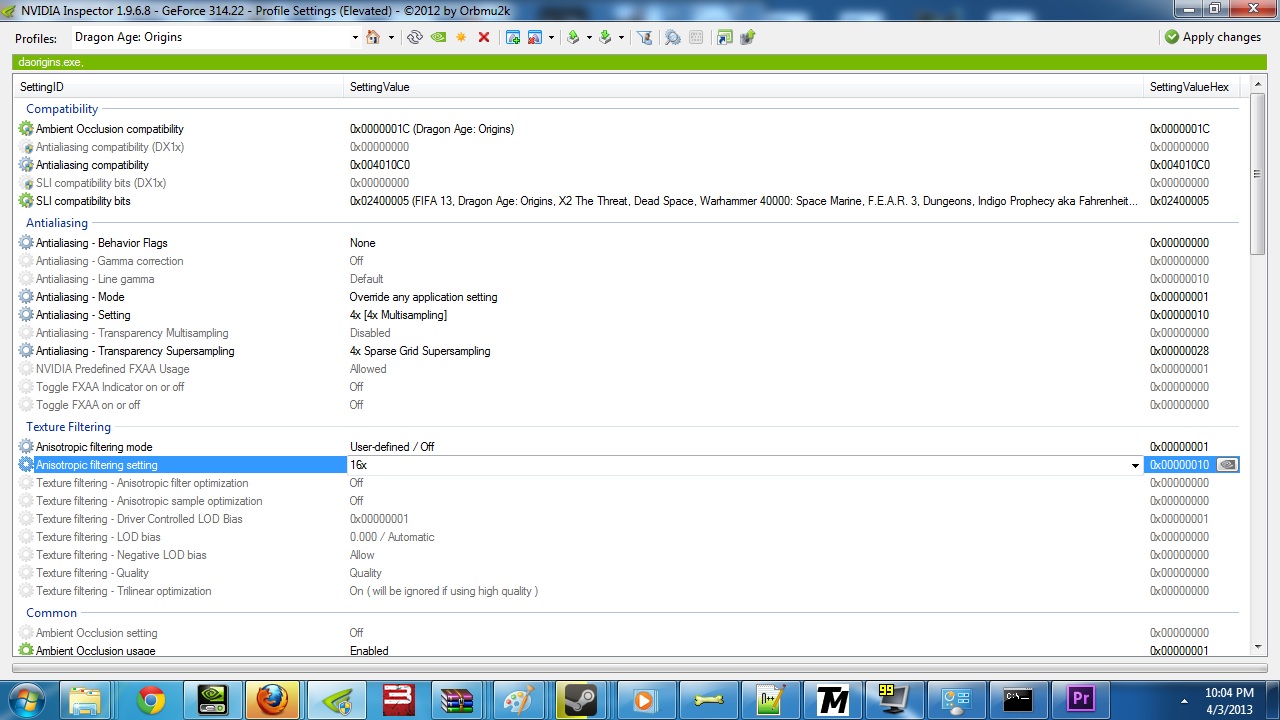The image size is (1280, 720).
Task: Delete the current profile with the red X
Action: [x=484, y=37]
